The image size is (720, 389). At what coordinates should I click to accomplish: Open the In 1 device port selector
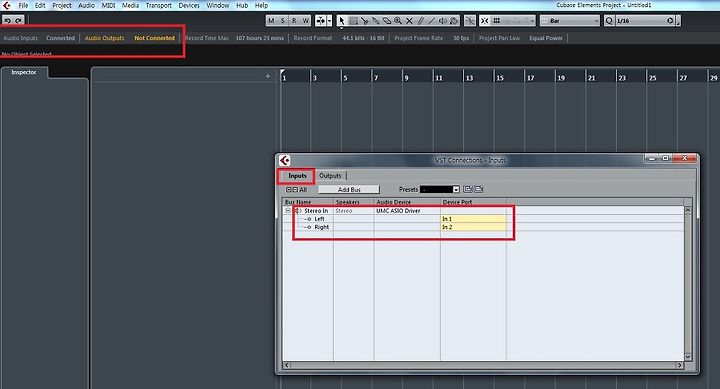pos(473,219)
